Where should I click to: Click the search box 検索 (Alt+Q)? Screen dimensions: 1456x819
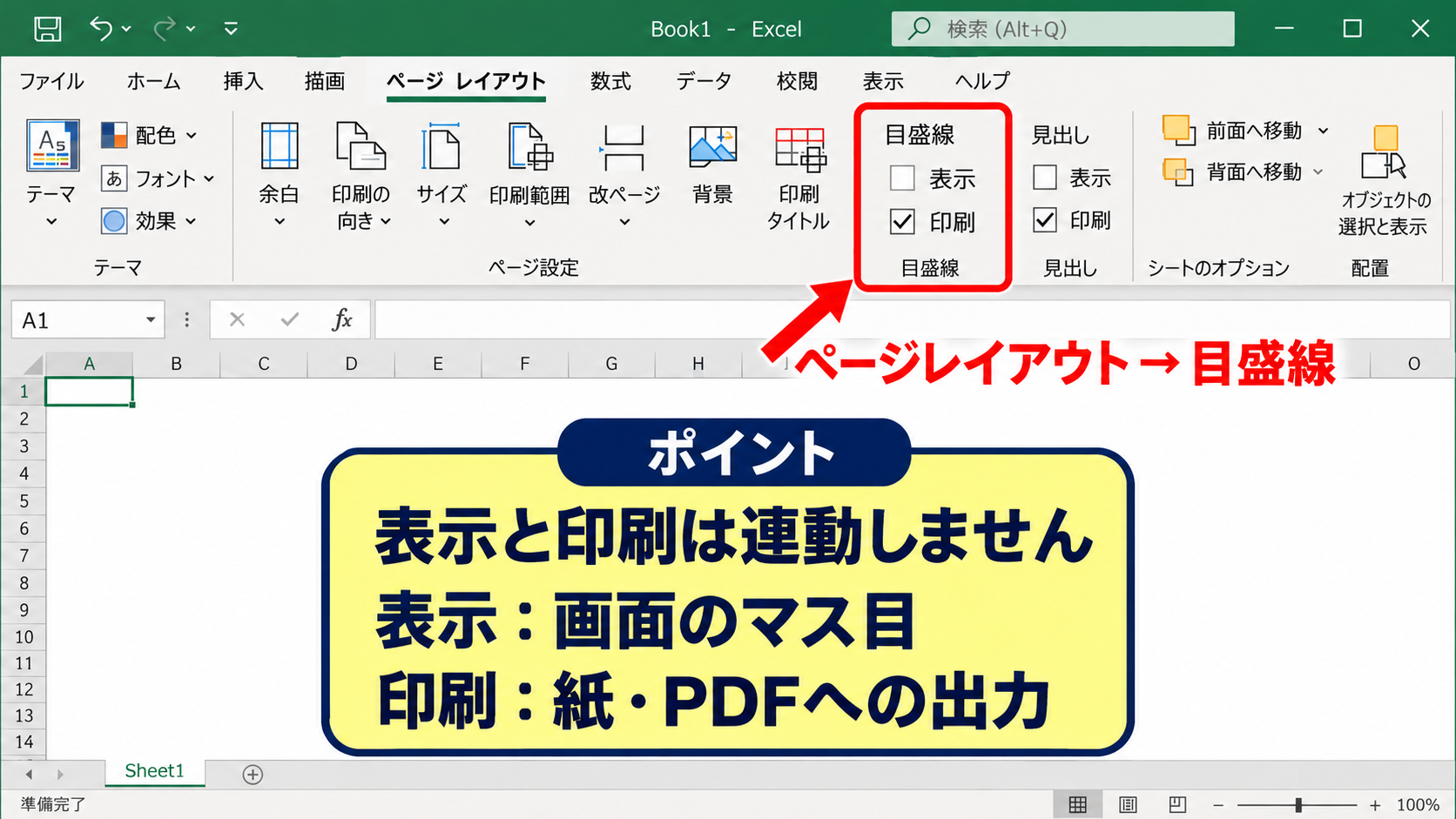coord(1062,29)
